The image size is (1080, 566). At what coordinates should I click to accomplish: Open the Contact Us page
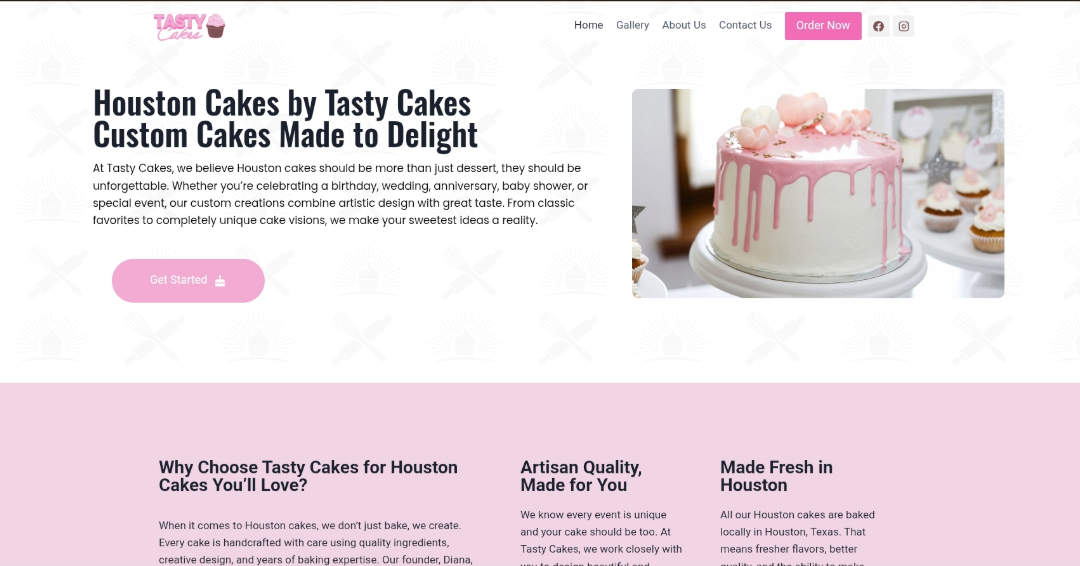pyautogui.click(x=745, y=25)
